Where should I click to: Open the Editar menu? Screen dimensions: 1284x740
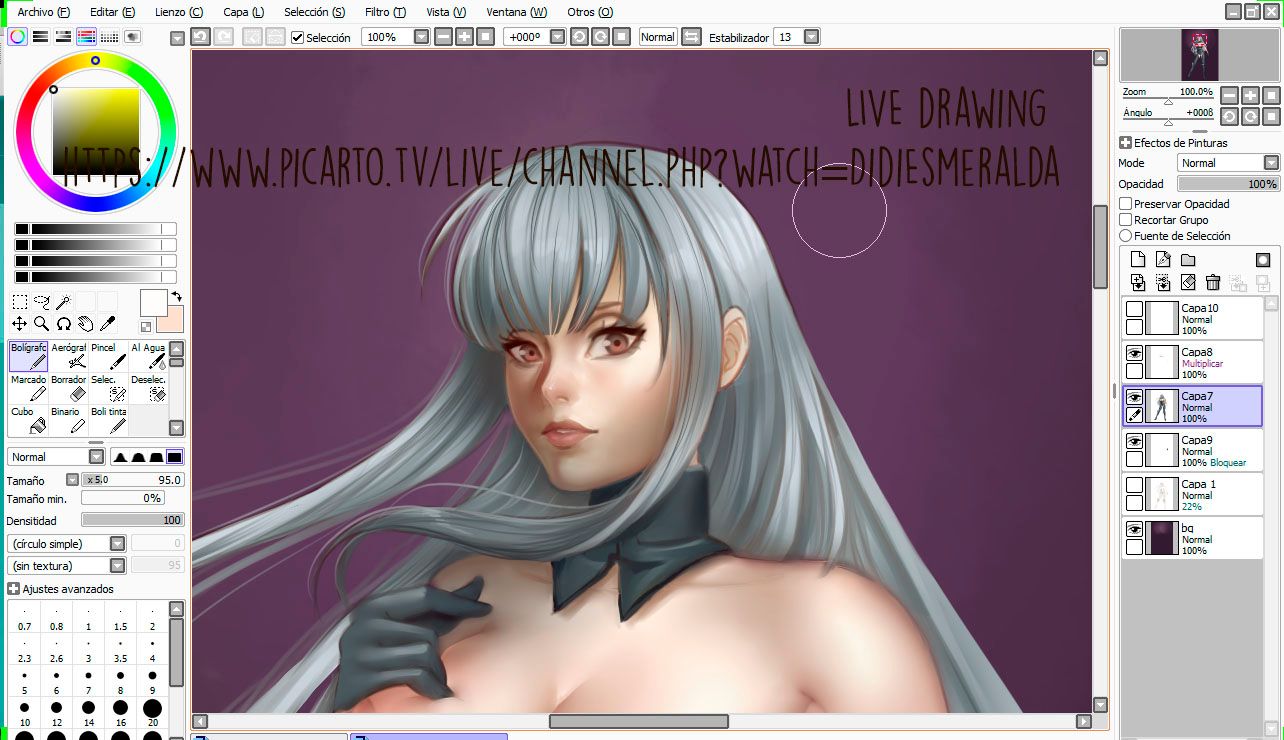click(x=112, y=12)
